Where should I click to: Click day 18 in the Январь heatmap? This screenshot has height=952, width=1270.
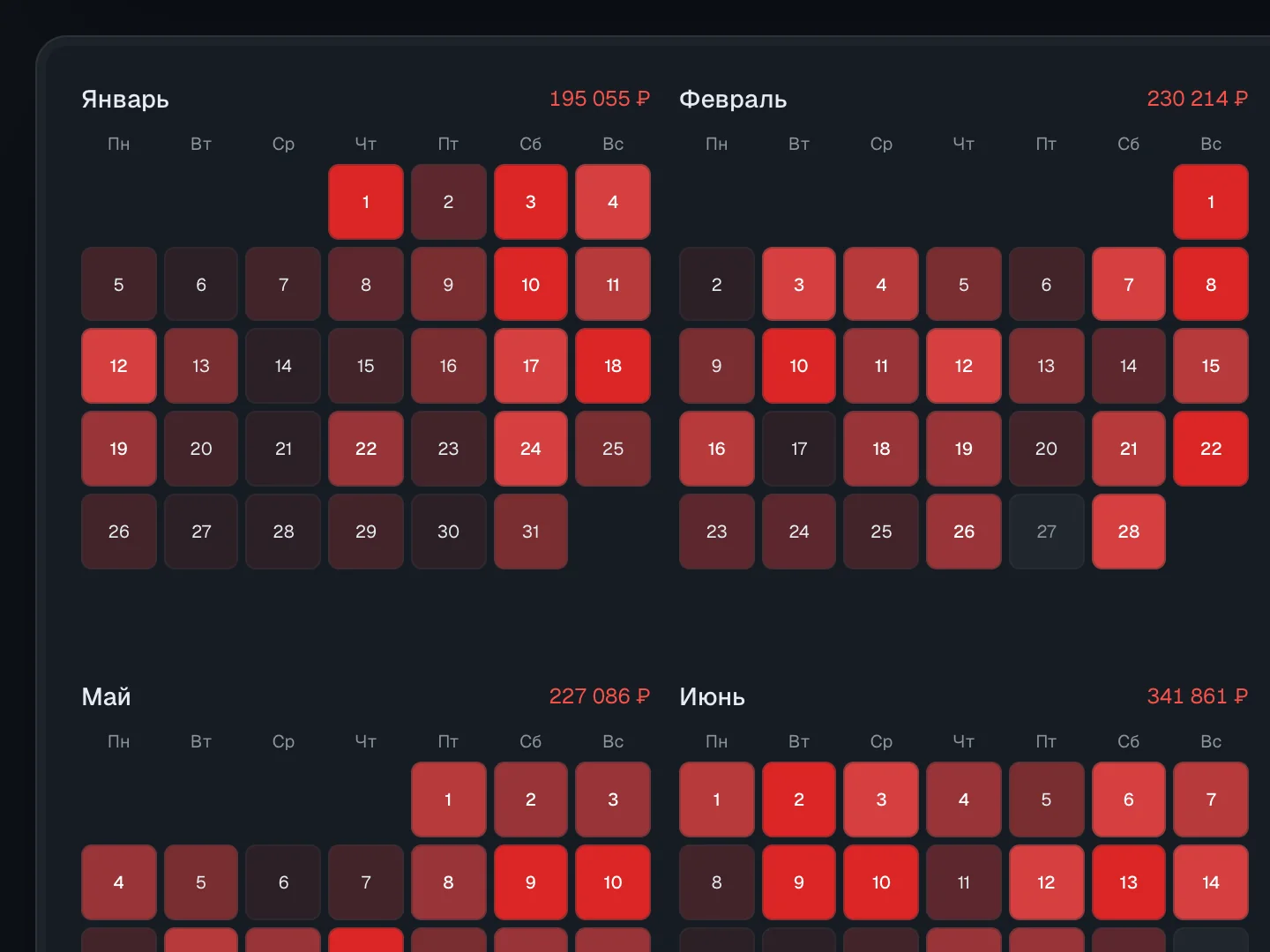(613, 366)
